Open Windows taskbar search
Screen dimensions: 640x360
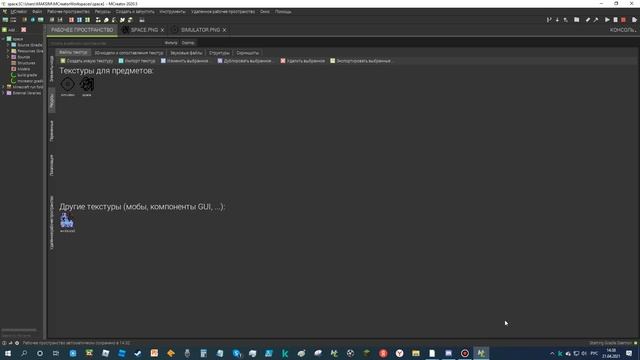tap(24, 353)
